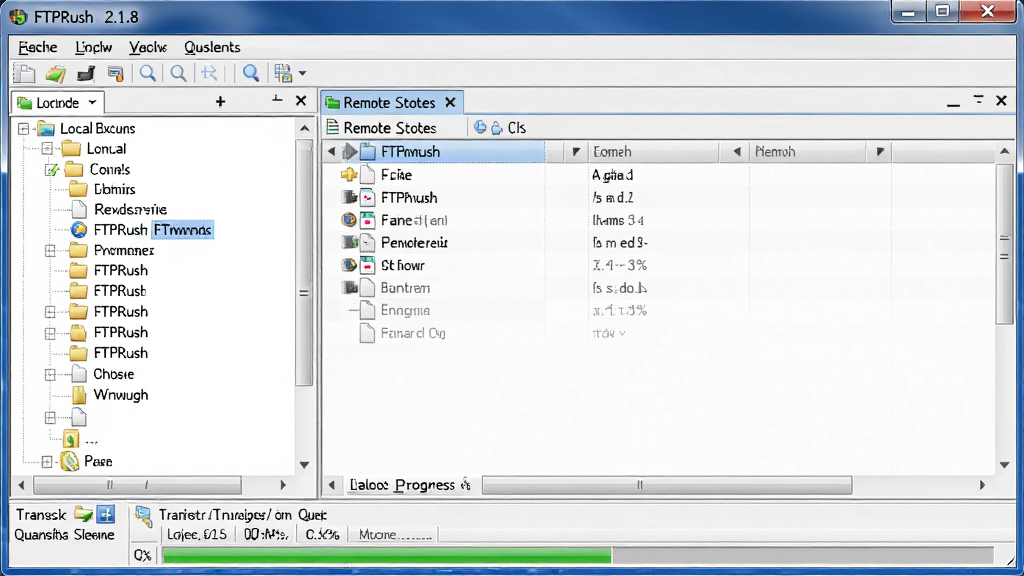Click the dark connect toolbar icon
This screenshot has height=576, width=1024.
pyautogui.click(x=86, y=73)
